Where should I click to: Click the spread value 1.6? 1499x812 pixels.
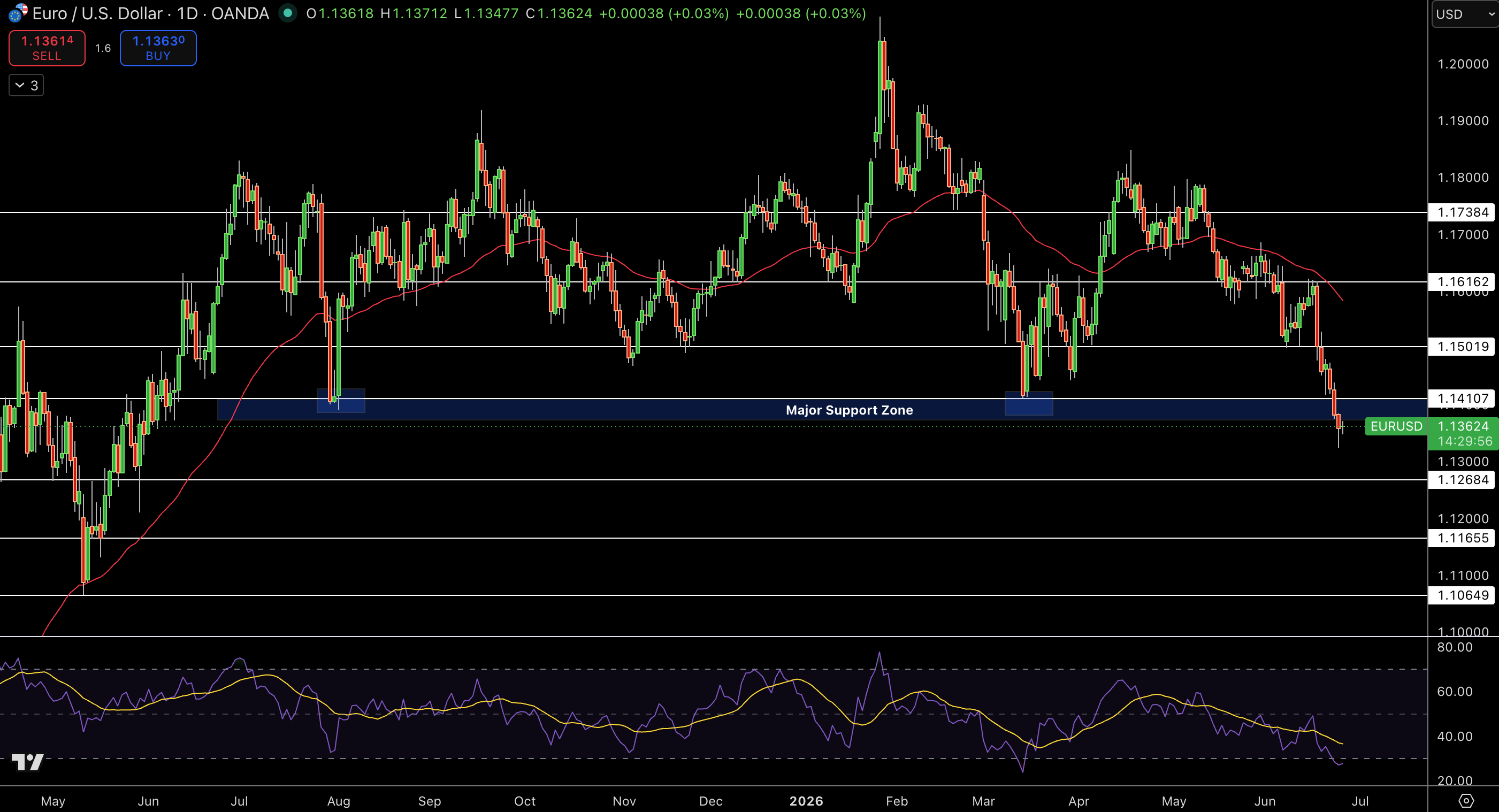tap(103, 48)
